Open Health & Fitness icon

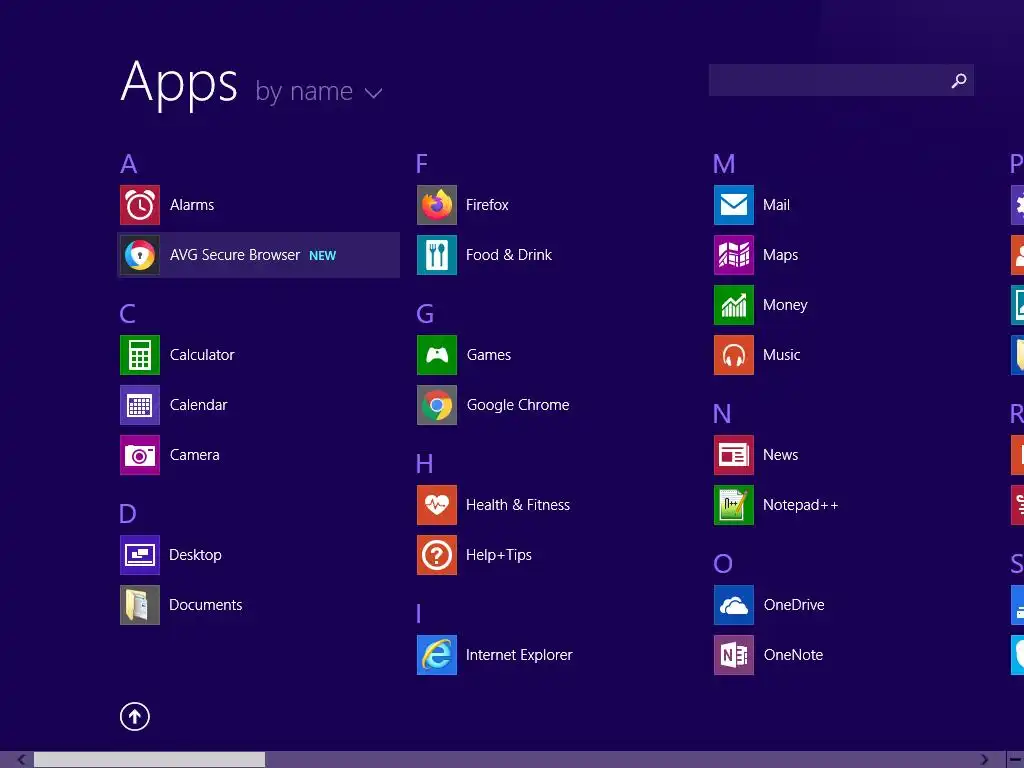pyautogui.click(x=437, y=505)
